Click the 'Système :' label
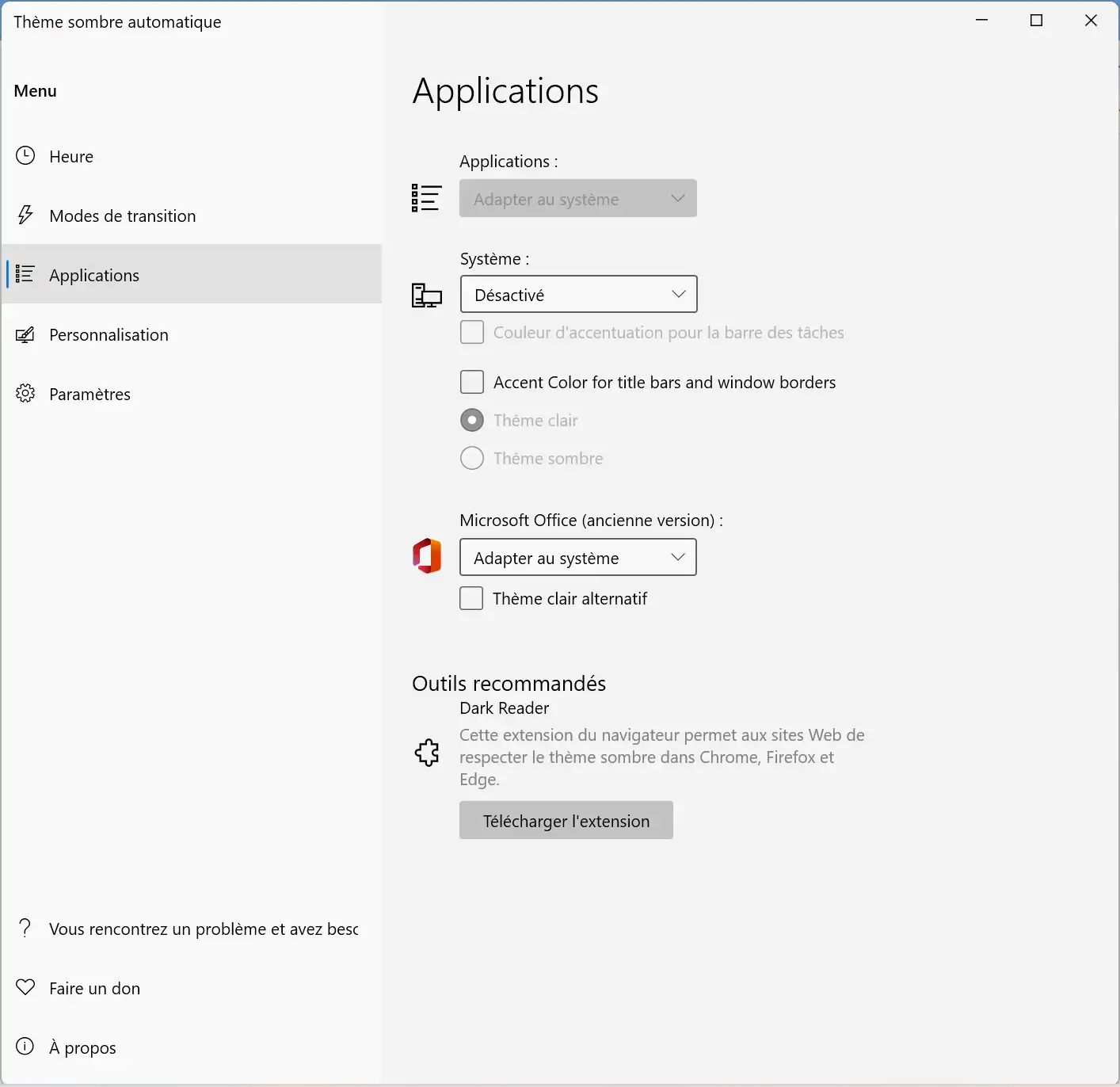 494,259
